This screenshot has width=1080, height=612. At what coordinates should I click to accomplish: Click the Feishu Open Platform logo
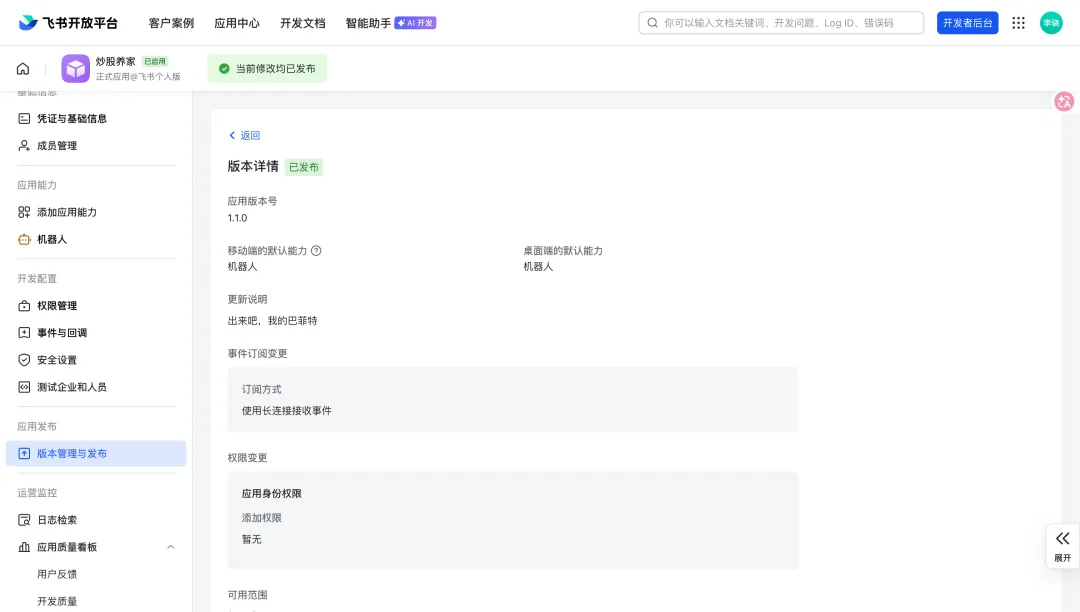click(68, 23)
